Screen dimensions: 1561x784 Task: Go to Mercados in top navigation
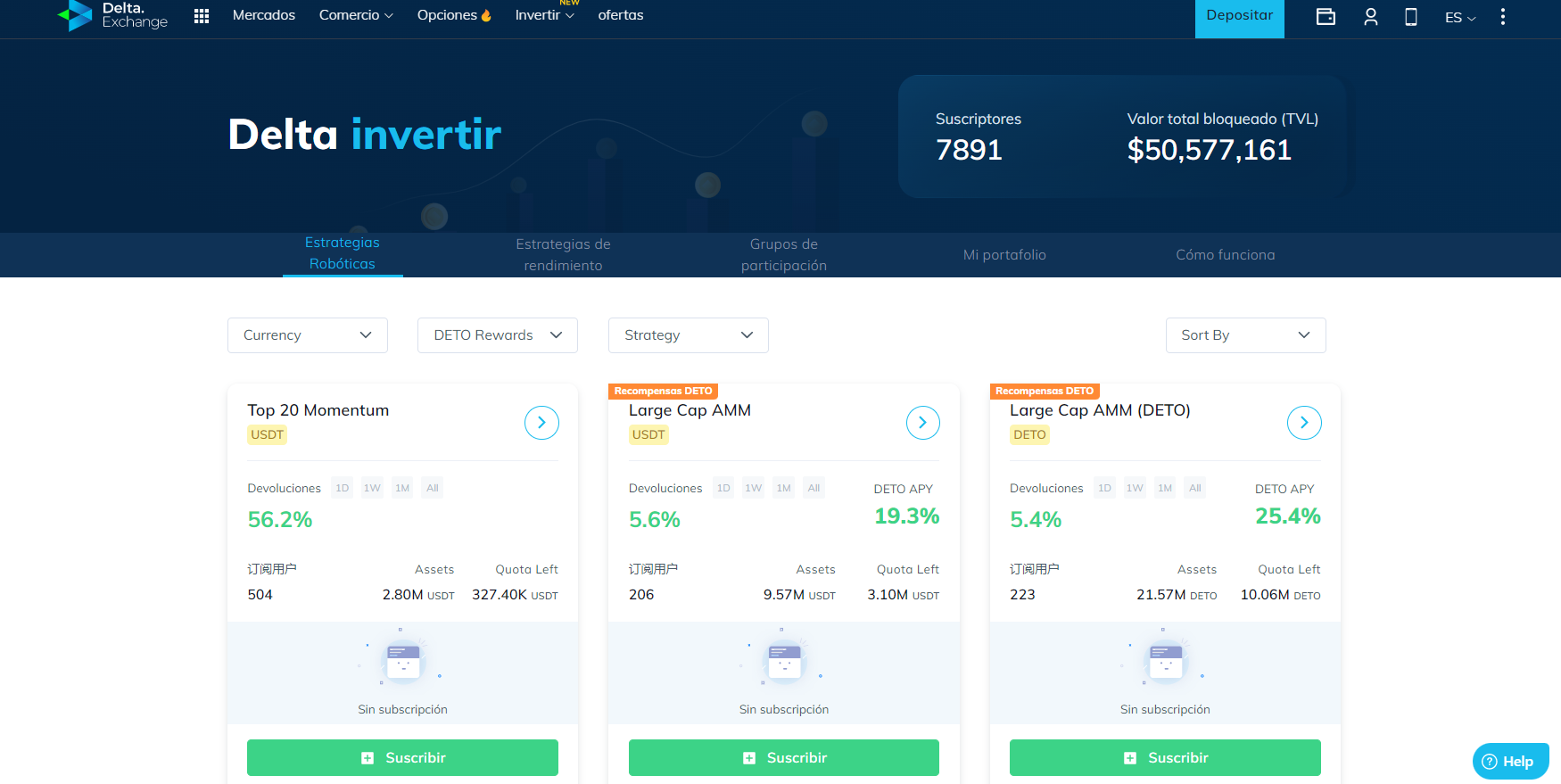(264, 15)
